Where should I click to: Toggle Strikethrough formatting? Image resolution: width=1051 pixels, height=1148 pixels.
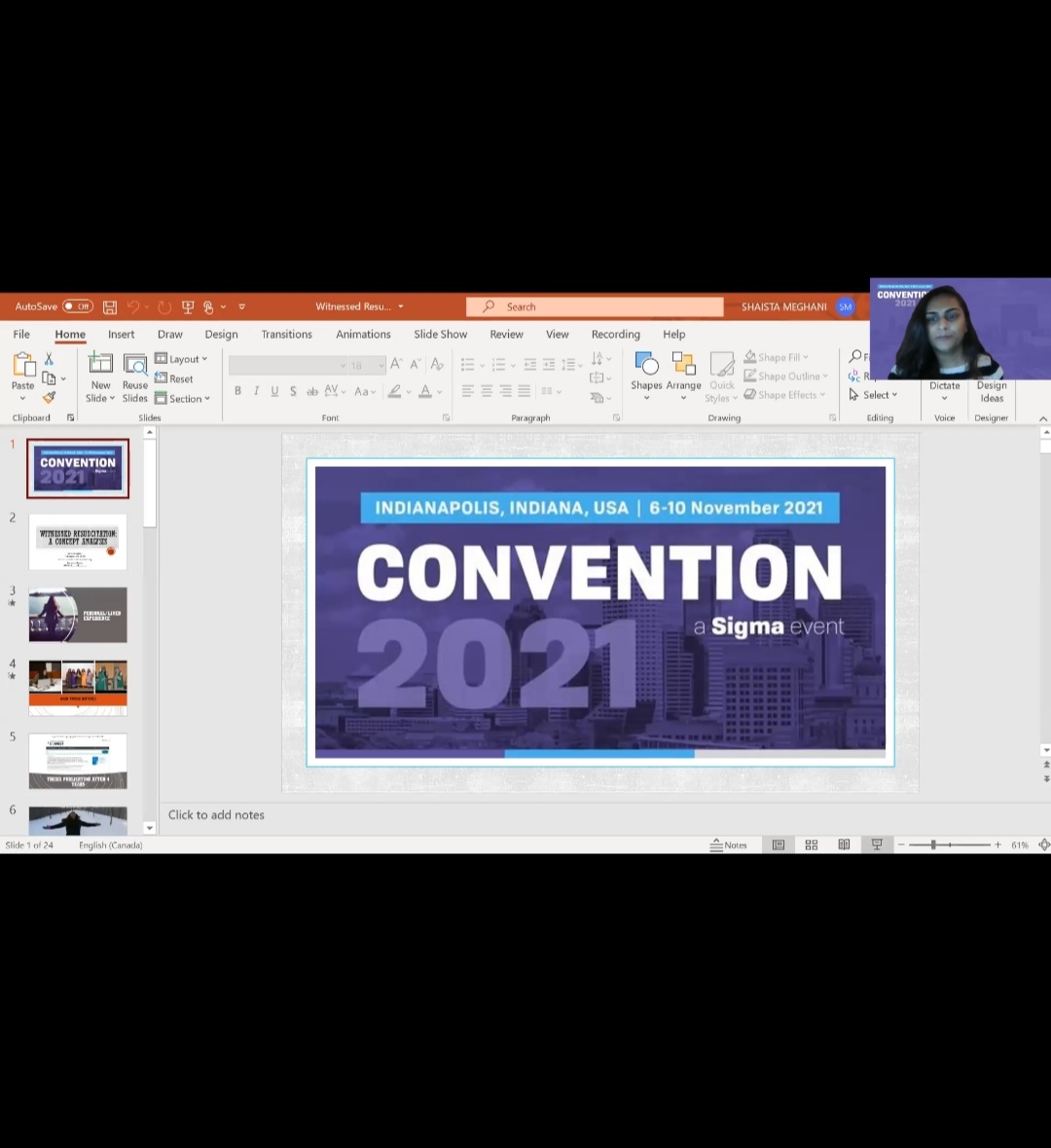click(x=312, y=391)
